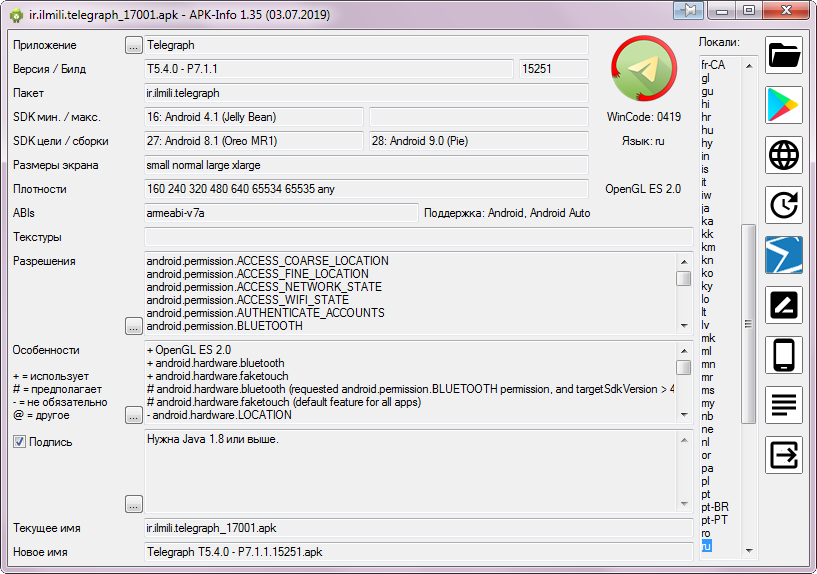Screen dimensions: 817x574
Task: Select locale fr-CA in the list
Action: coord(713,65)
